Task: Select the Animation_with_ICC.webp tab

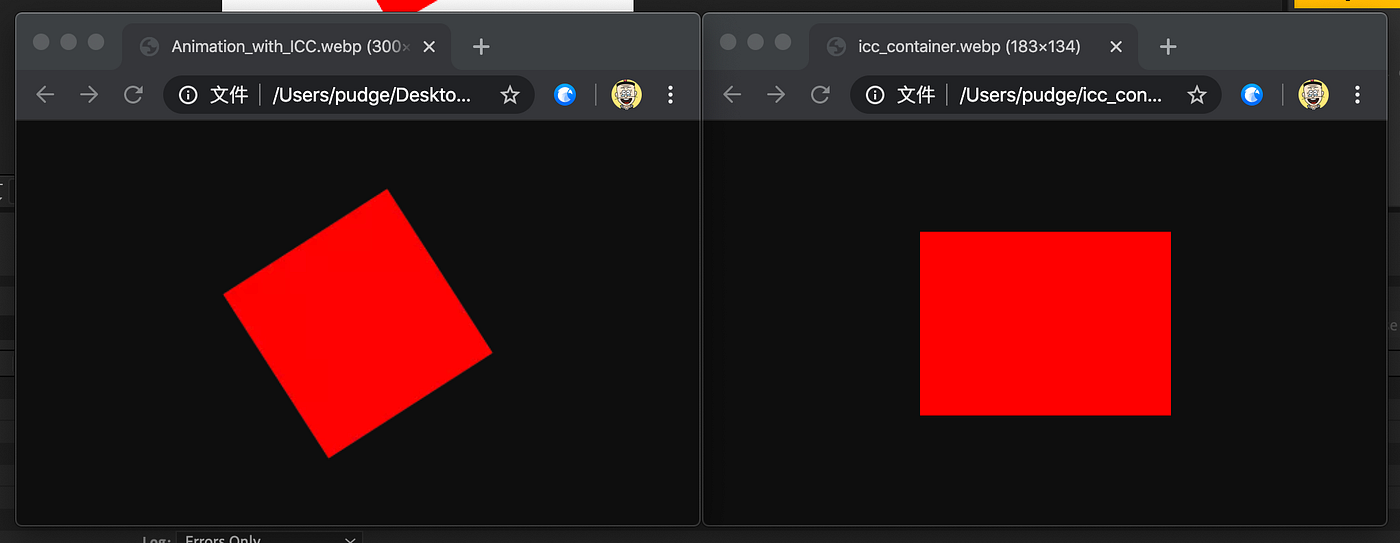Action: click(286, 46)
